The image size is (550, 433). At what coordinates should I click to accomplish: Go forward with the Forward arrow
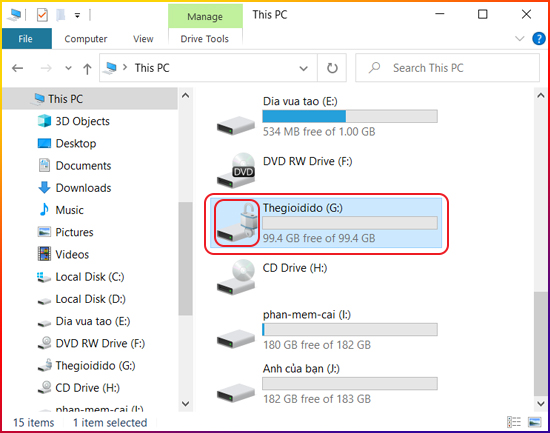(46, 68)
